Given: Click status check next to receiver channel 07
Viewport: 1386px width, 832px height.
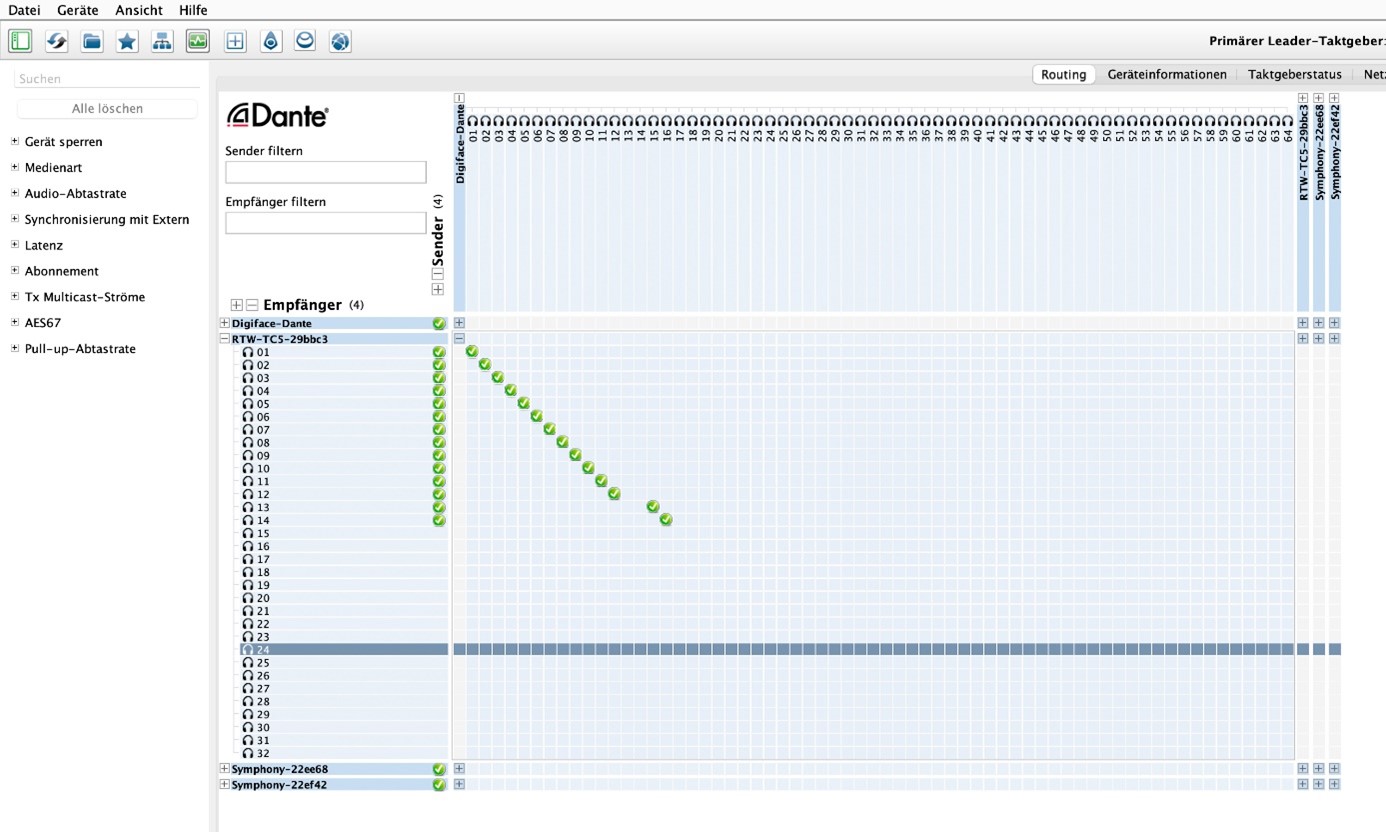Looking at the screenshot, I should pos(439,430).
